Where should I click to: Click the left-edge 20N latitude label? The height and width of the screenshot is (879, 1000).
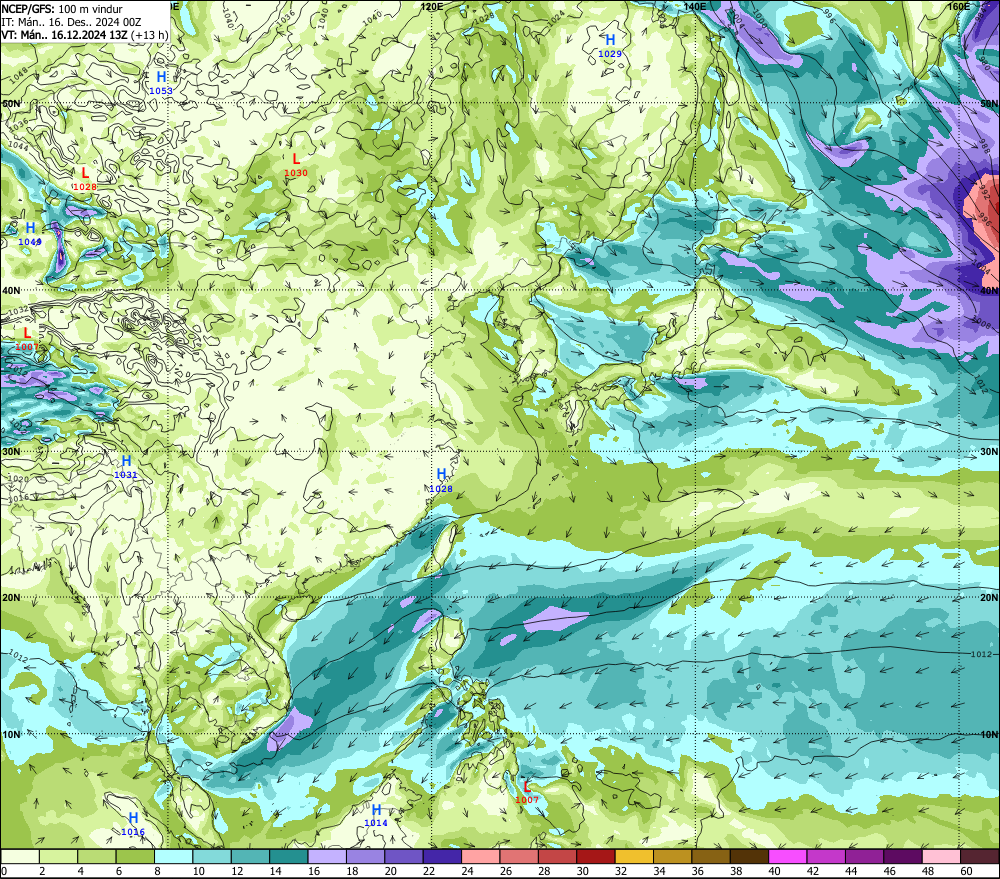(11, 597)
